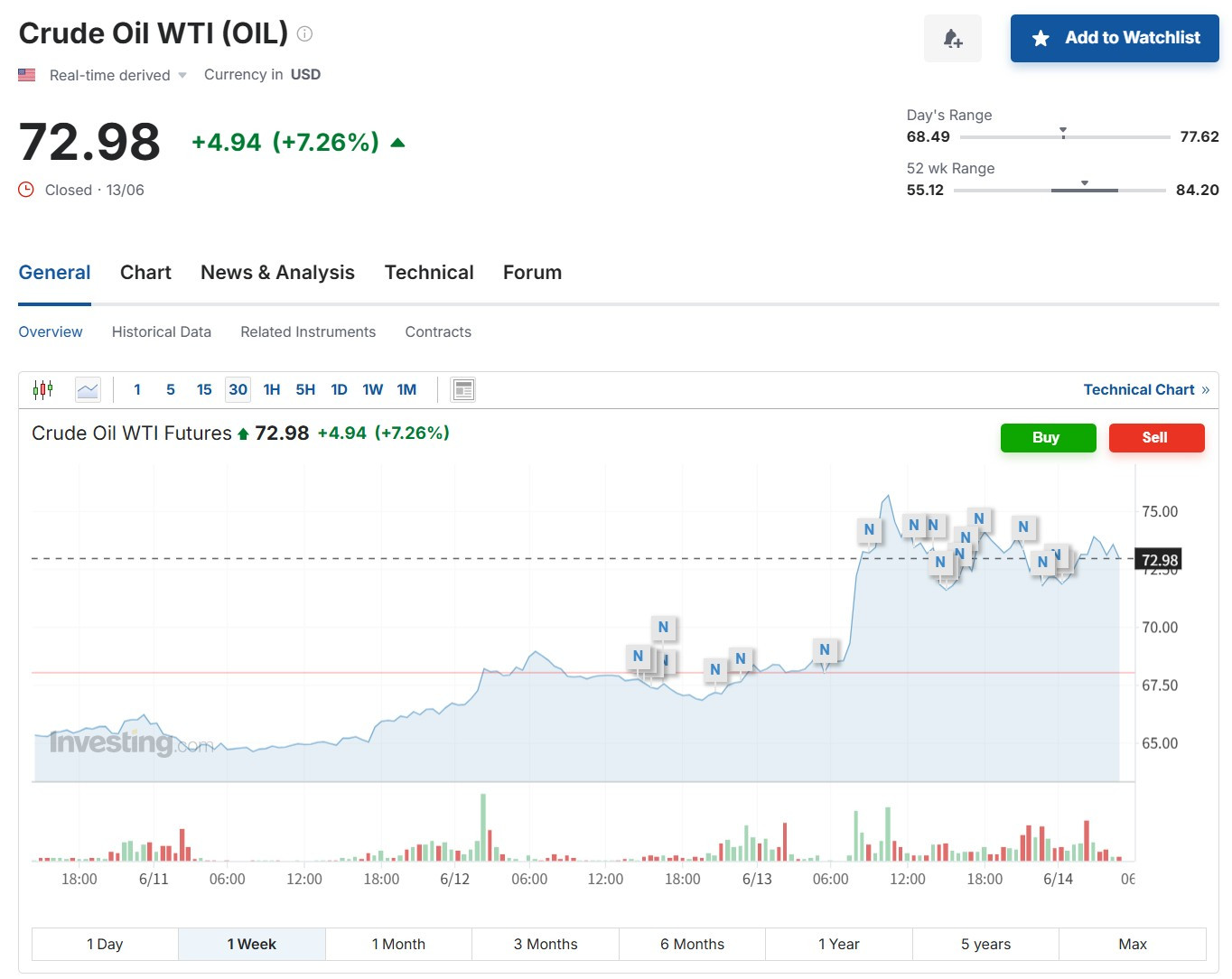1232x979 pixels.
Task: Switch to candlestick chart type icon
Action: (x=42, y=389)
